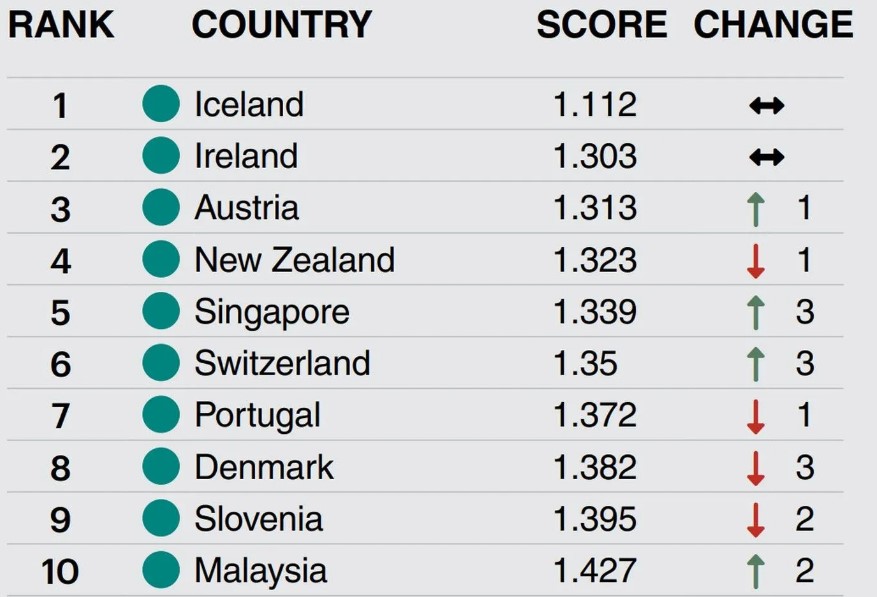Click New Zealand's score 1.323
This screenshot has height=597, width=877.
[595, 261]
